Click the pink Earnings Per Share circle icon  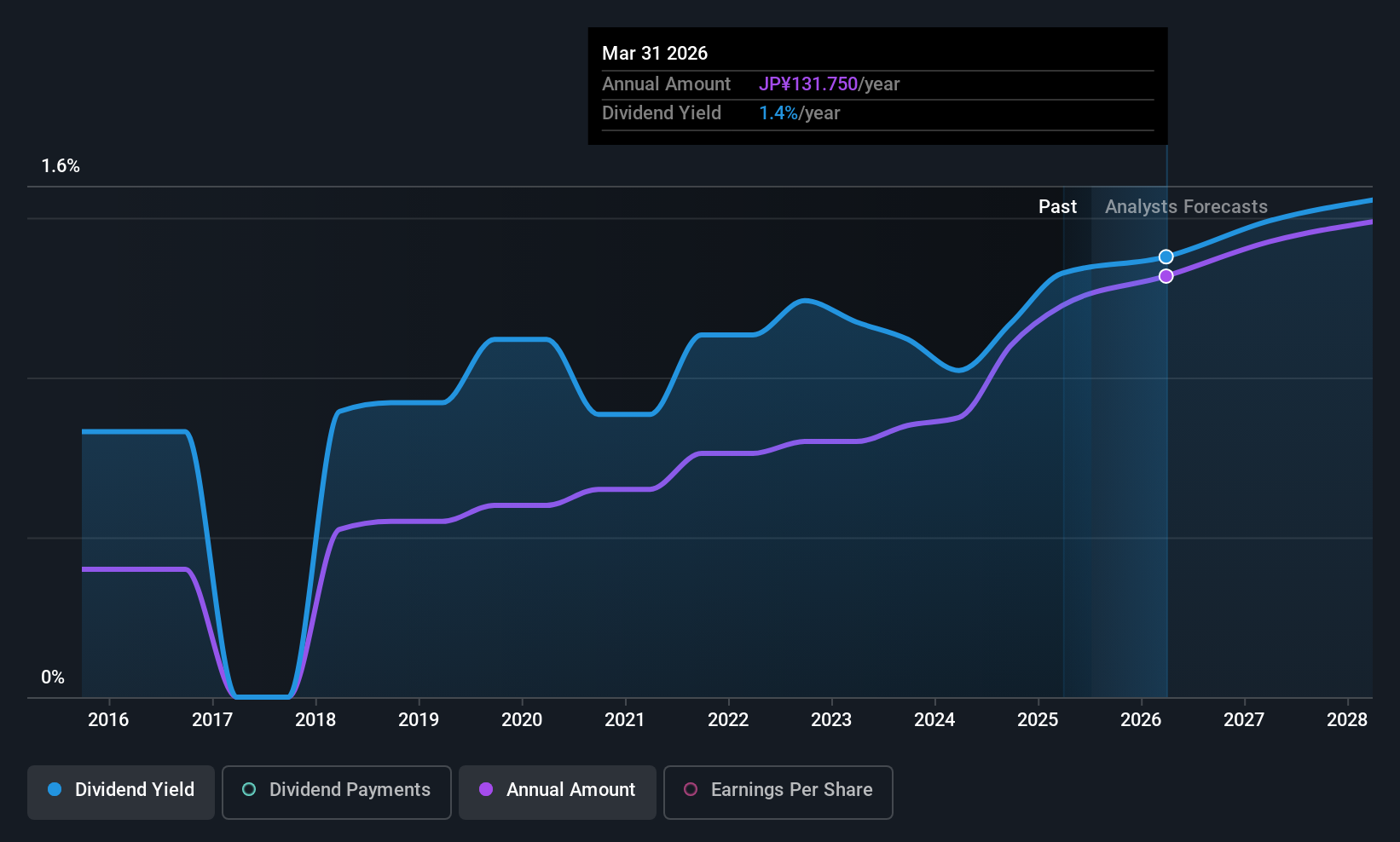[691, 789]
